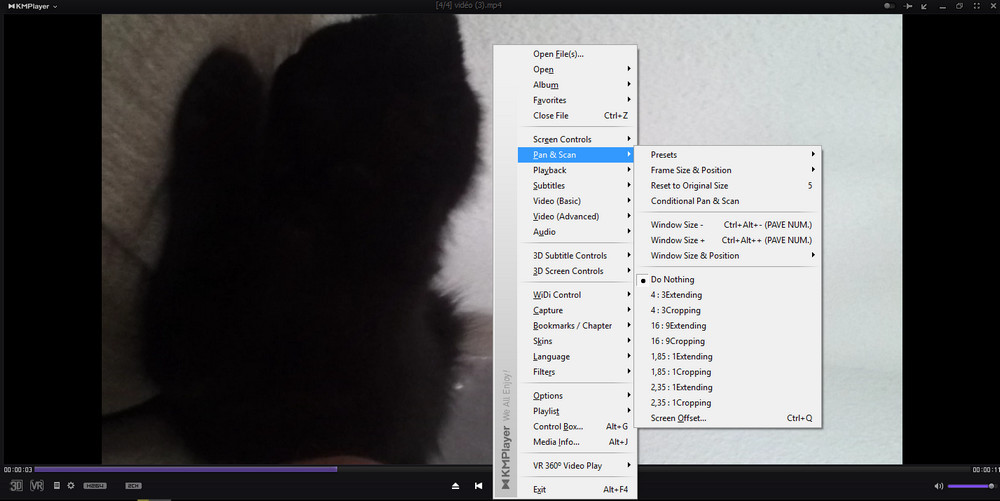The image size is (1000, 501).
Task: Choose Exit from the context menu
Action: click(577, 490)
